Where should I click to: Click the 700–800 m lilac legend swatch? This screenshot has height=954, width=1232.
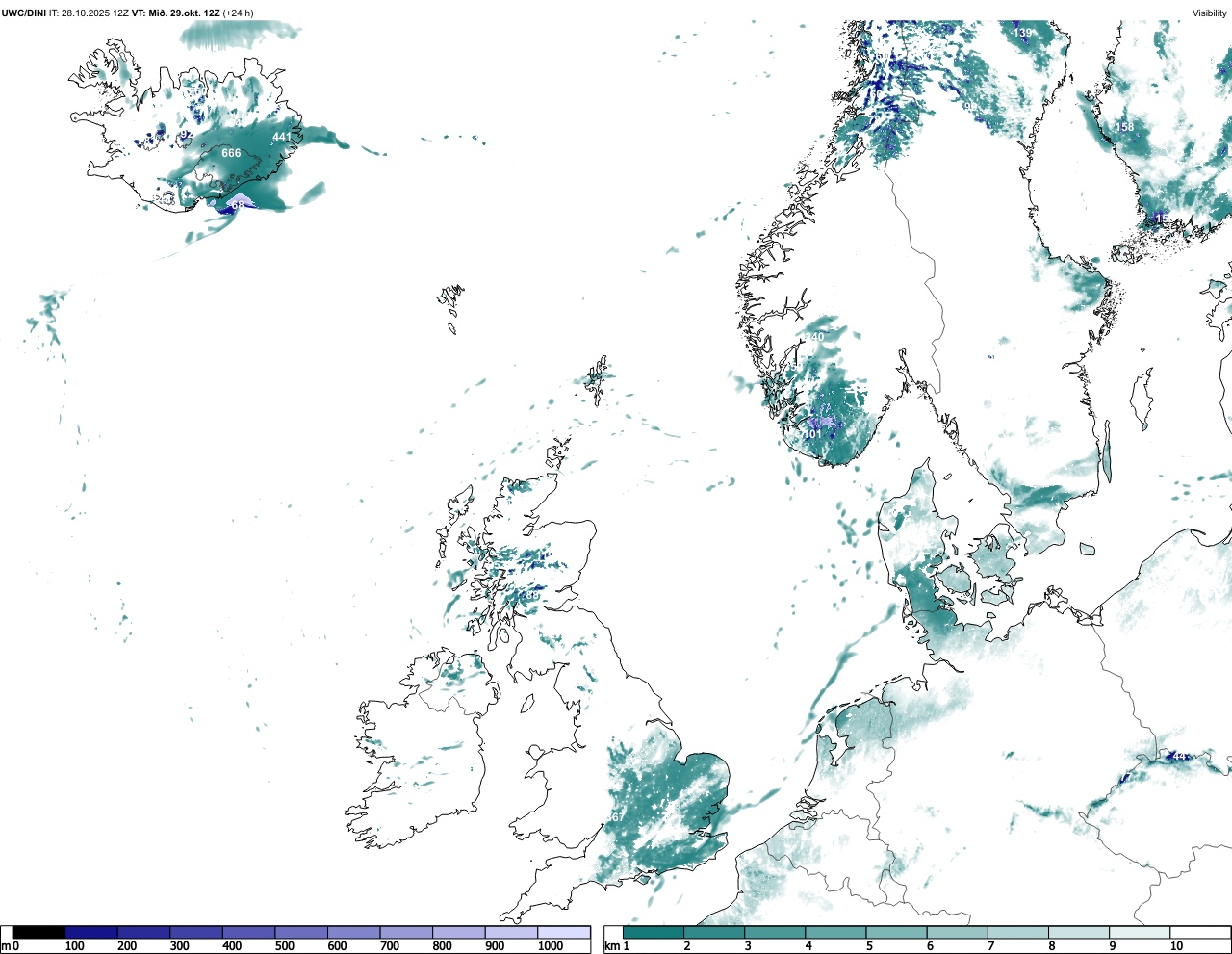tap(406, 932)
